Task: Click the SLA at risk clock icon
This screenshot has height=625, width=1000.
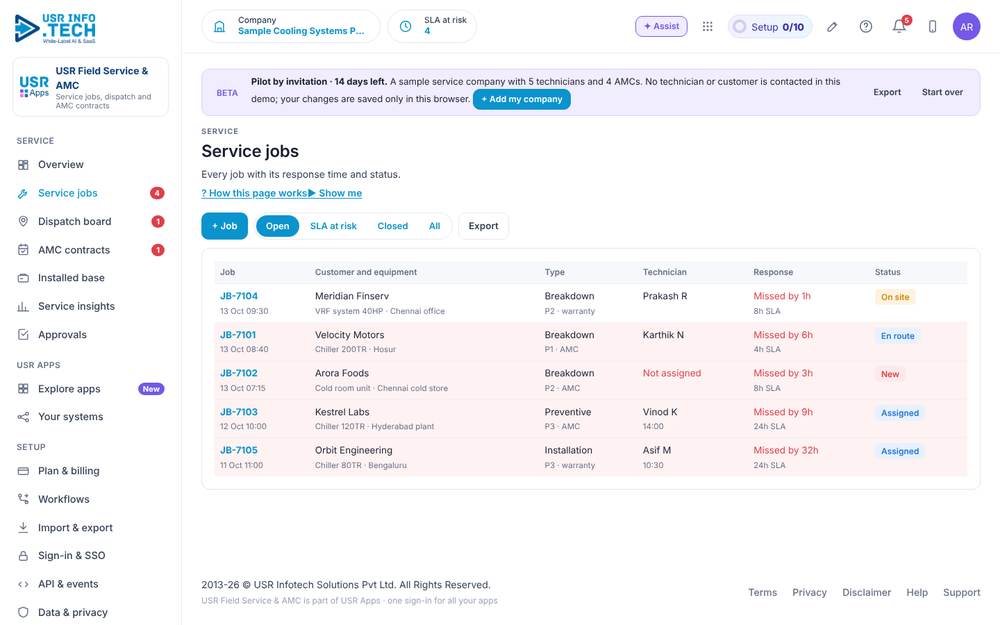Action: coord(406,27)
